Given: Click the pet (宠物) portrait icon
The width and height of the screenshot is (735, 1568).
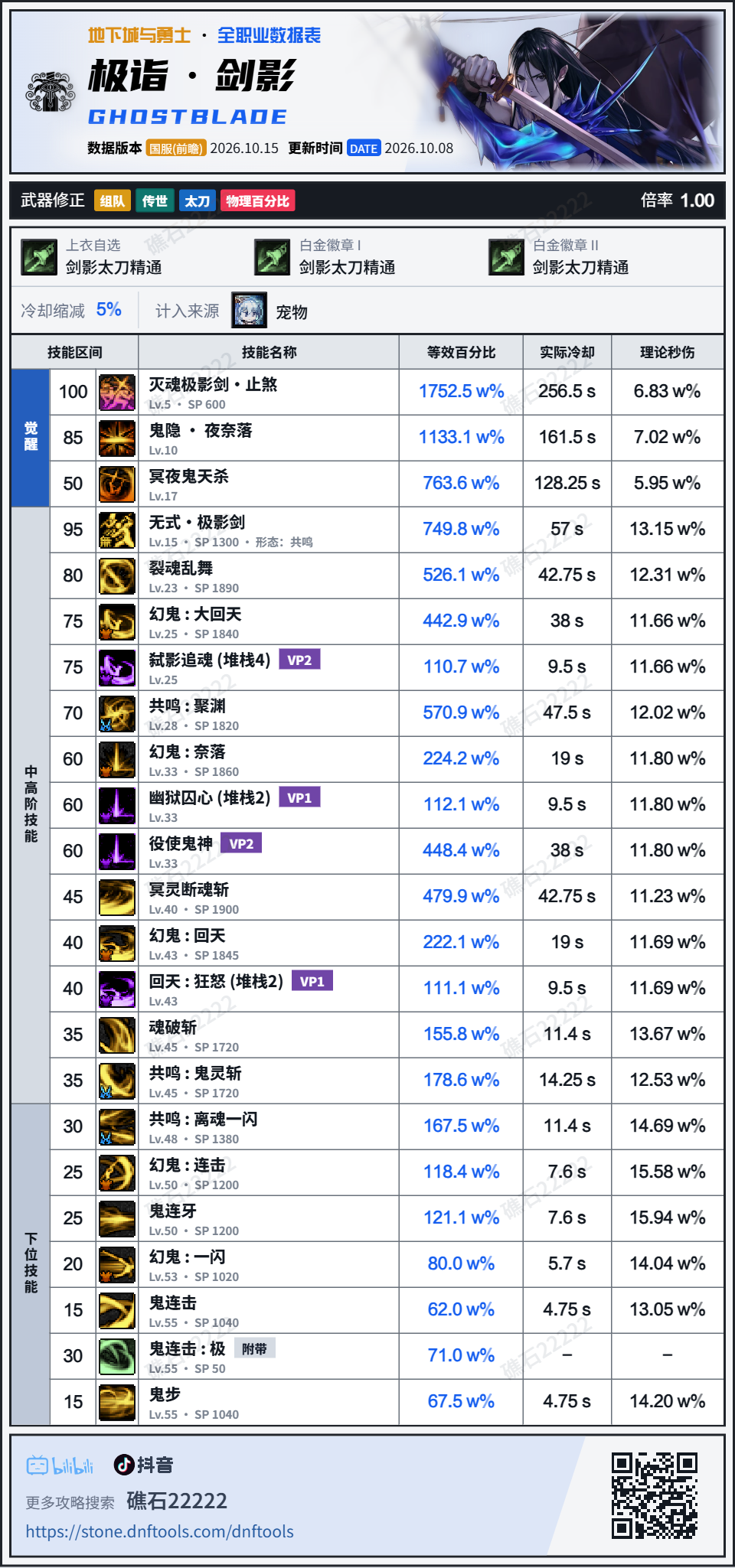Looking at the screenshot, I should (250, 311).
